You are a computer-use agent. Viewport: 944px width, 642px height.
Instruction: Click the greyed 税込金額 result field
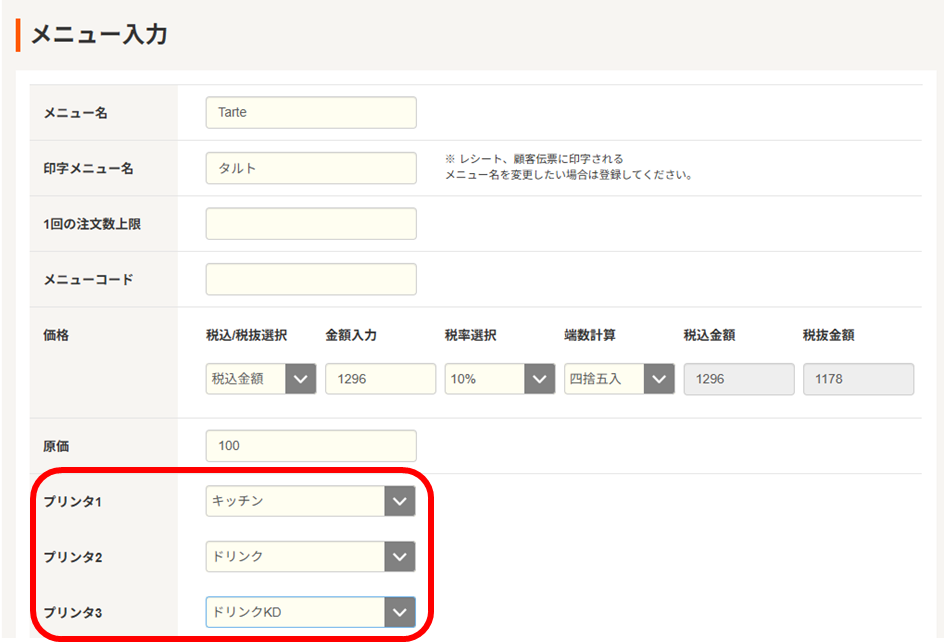pyautogui.click(x=738, y=380)
